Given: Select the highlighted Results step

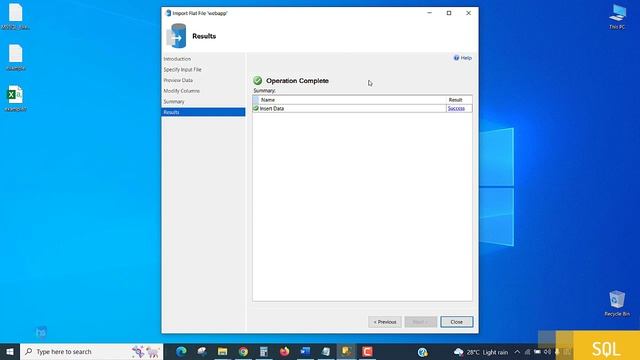Looking at the screenshot, I should [203, 112].
